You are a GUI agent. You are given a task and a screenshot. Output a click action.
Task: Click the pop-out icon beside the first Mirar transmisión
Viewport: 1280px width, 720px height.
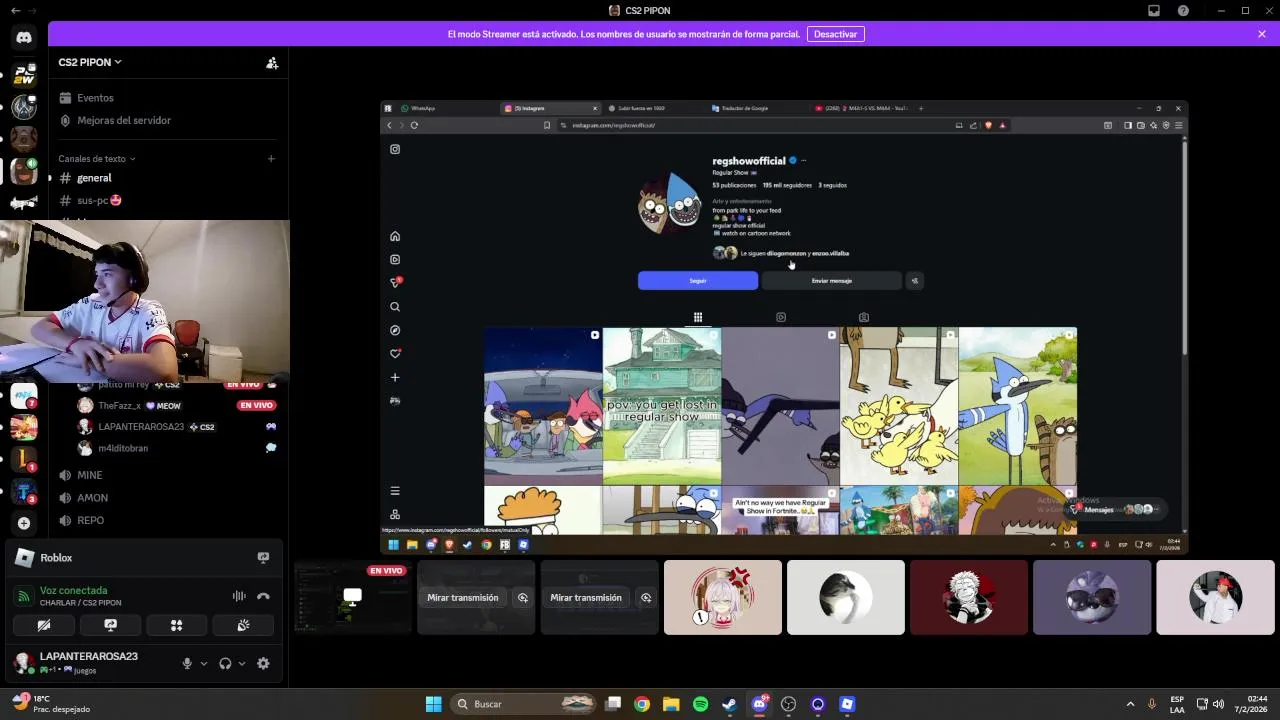[x=522, y=598]
